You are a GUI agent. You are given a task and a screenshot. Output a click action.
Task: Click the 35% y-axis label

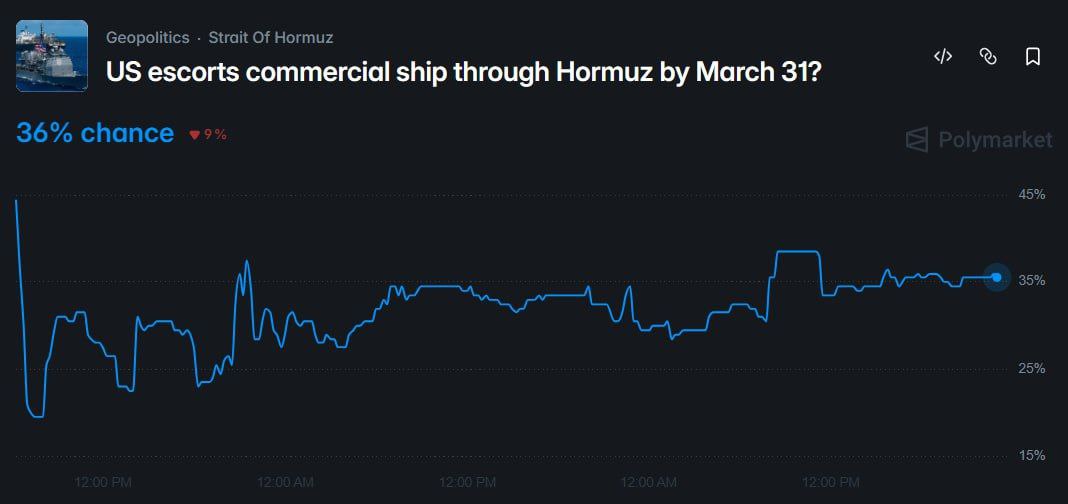click(1031, 280)
